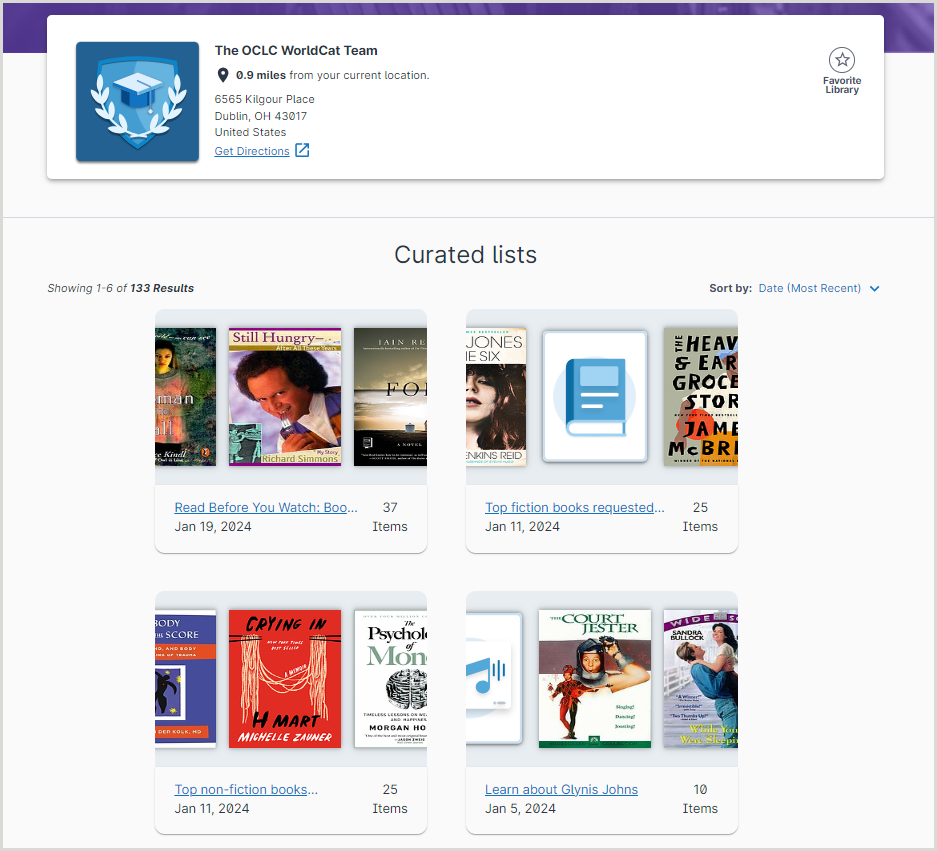Click the generic book placeholder icon
This screenshot has width=937, height=851.
(595, 396)
